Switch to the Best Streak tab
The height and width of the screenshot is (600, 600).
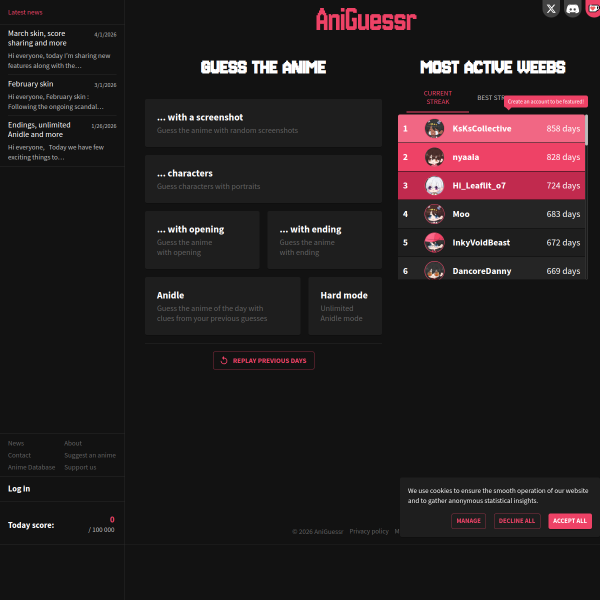490,98
